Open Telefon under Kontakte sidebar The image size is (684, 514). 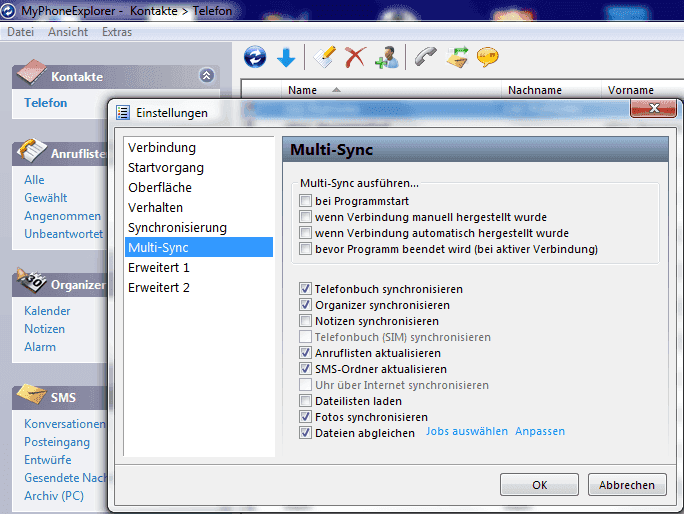(46, 103)
